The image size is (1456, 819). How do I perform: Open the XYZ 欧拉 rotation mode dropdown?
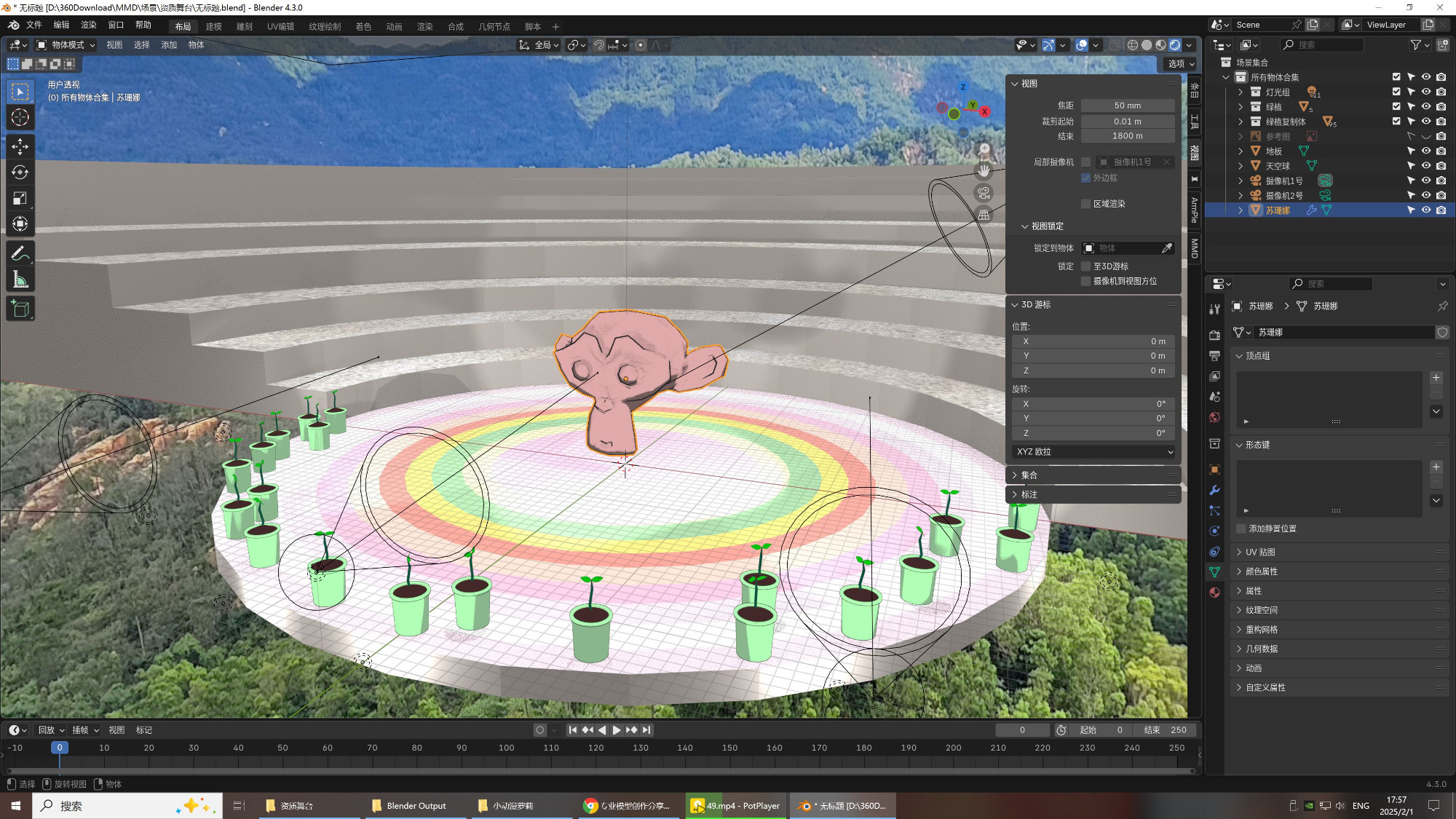[1093, 452]
